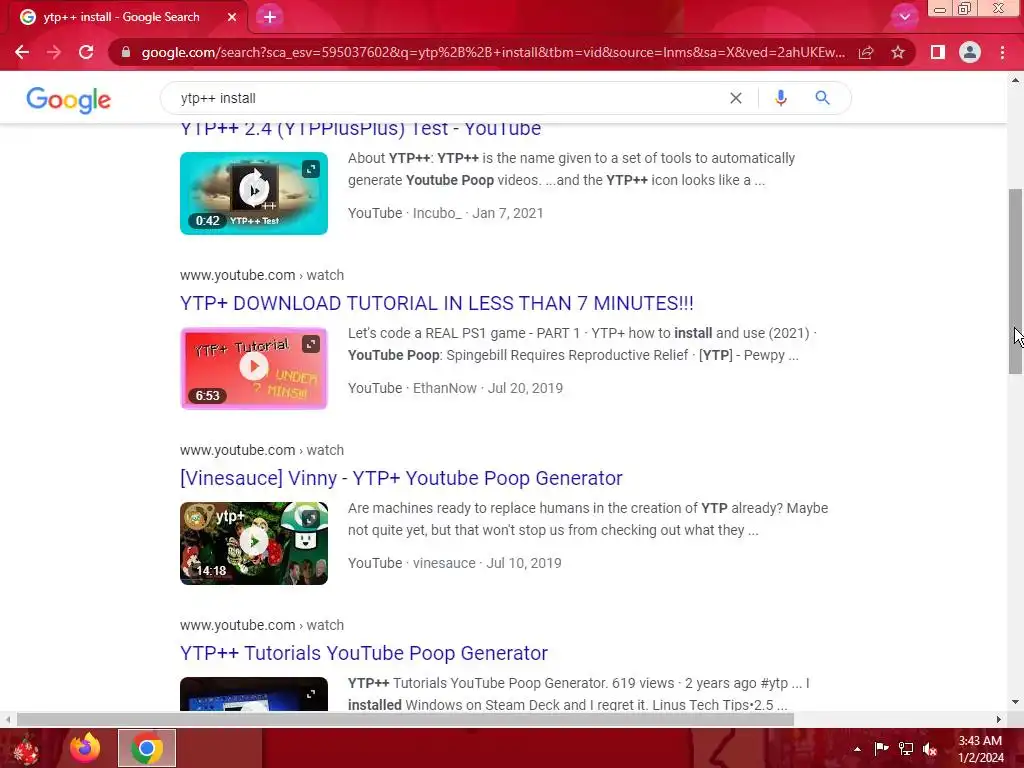Open Chrome's three-dot menu
Screen dimensions: 1024x768
1002,52
